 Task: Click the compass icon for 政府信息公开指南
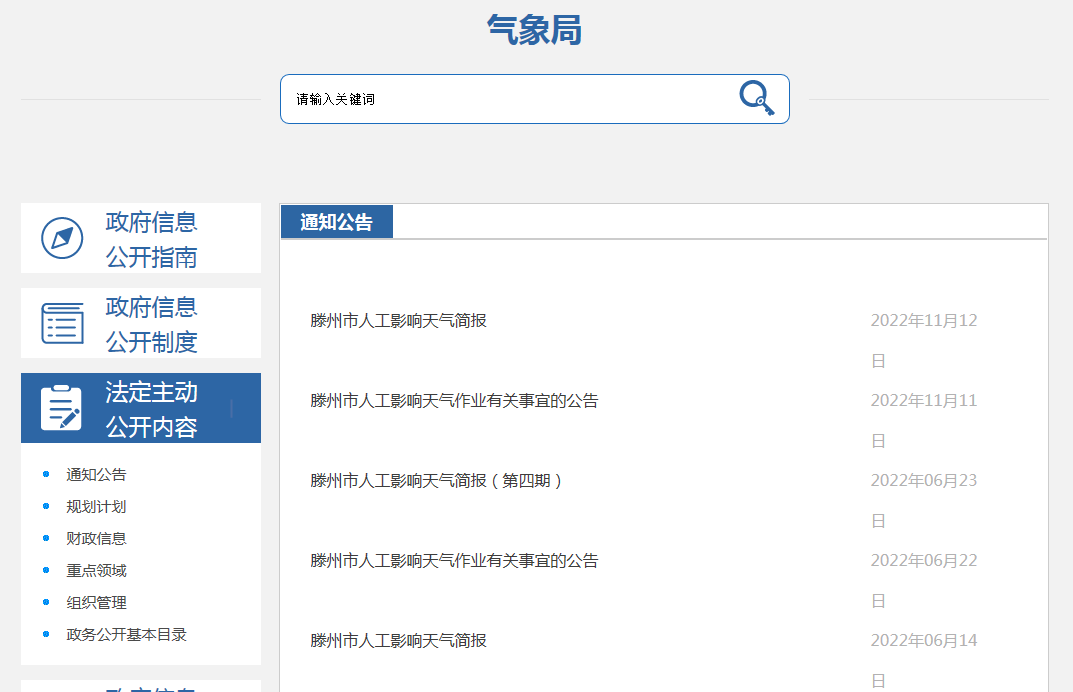point(62,238)
